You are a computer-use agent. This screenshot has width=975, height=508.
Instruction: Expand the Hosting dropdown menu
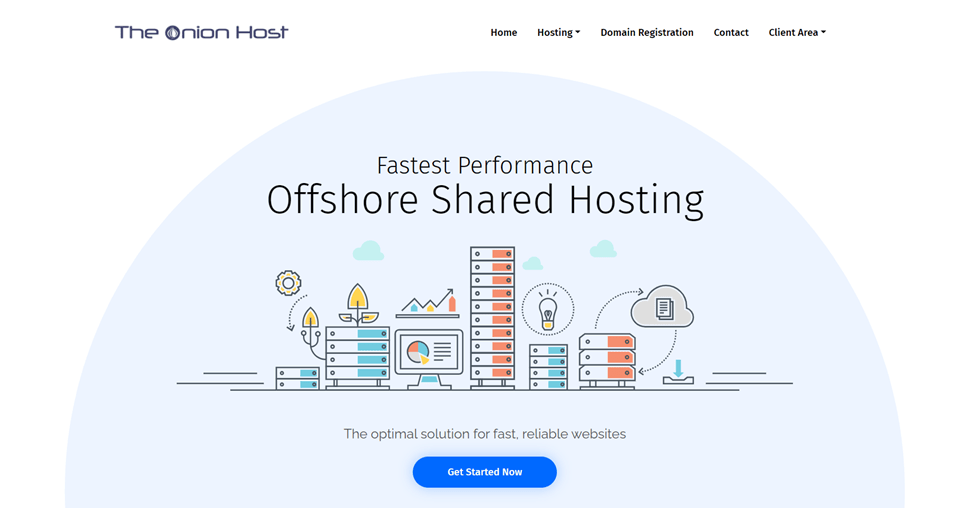[x=558, y=32]
